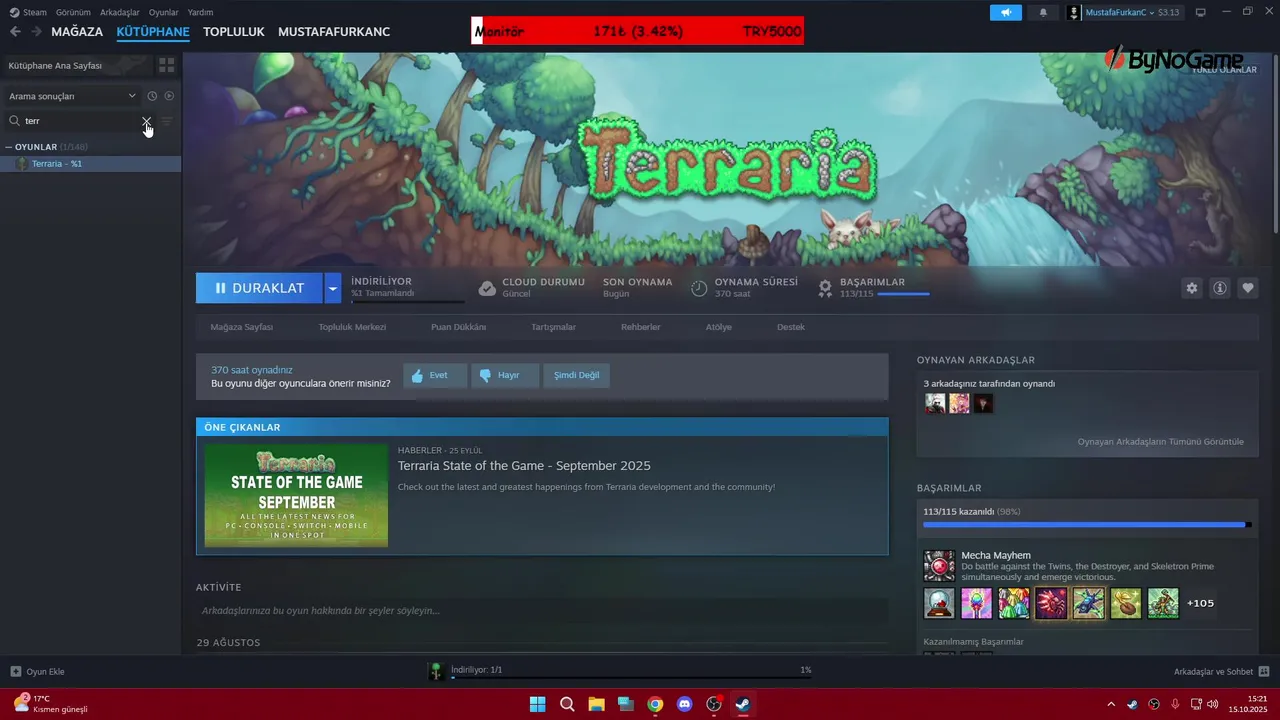Show the +105 more achievements
1280x720 pixels.
1200,603
